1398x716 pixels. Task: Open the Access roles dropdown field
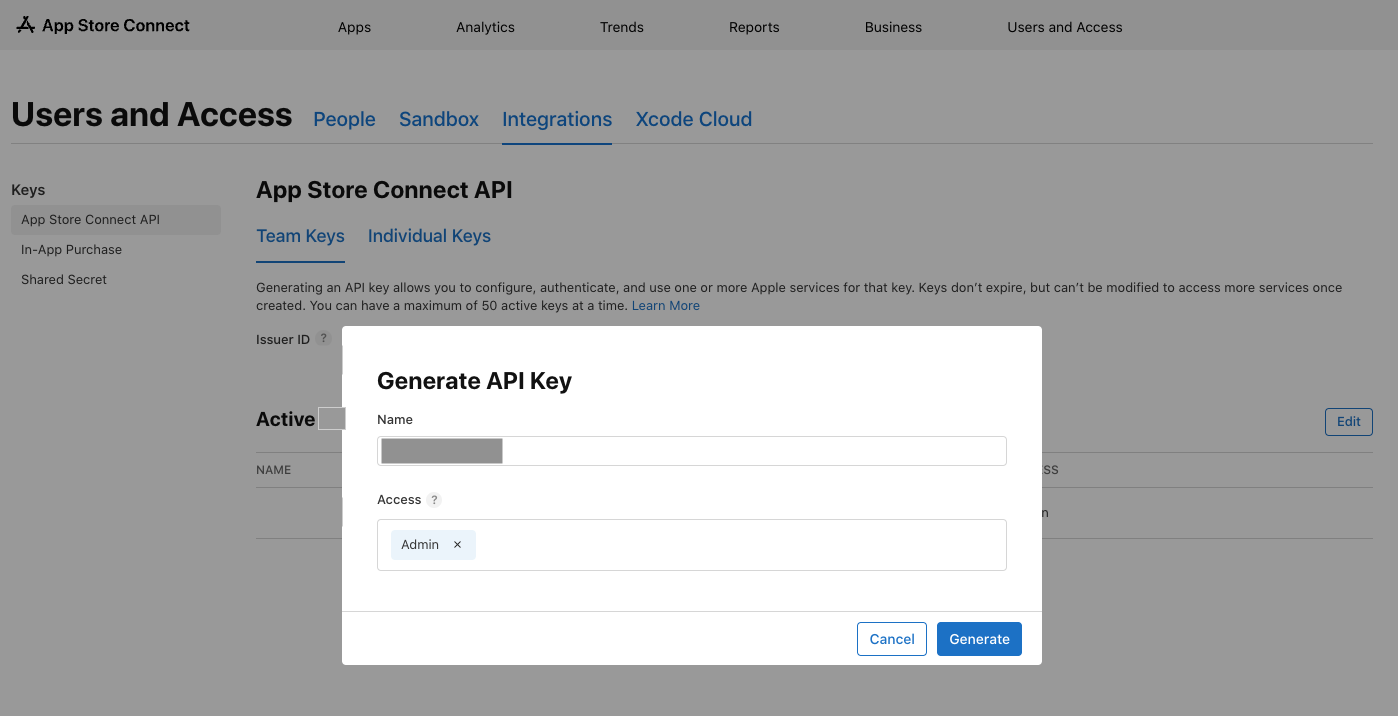(692, 545)
